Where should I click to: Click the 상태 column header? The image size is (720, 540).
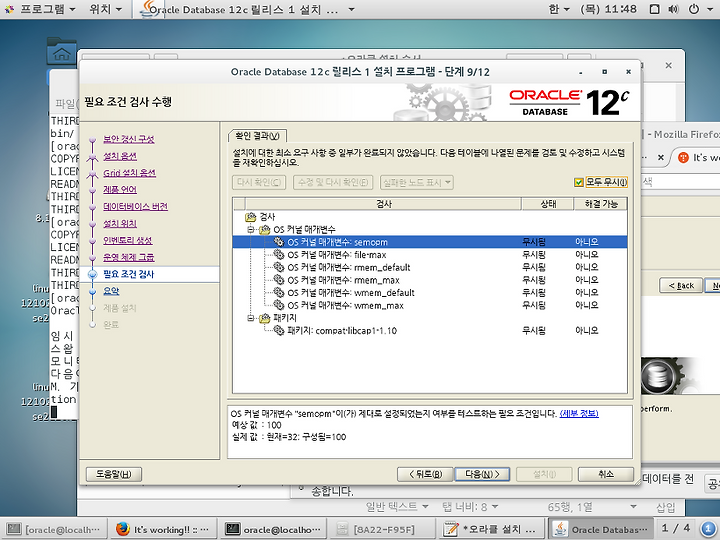[548, 204]
